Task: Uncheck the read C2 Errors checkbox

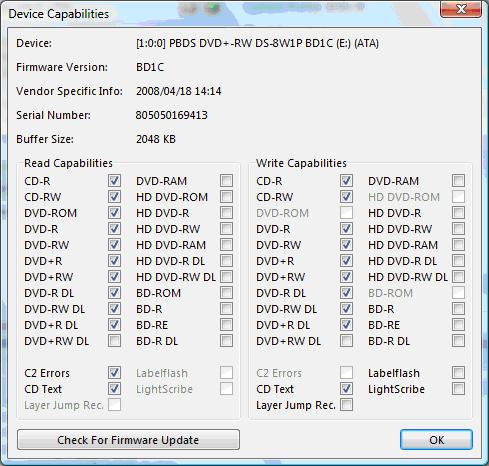Action: click(114, 373)
